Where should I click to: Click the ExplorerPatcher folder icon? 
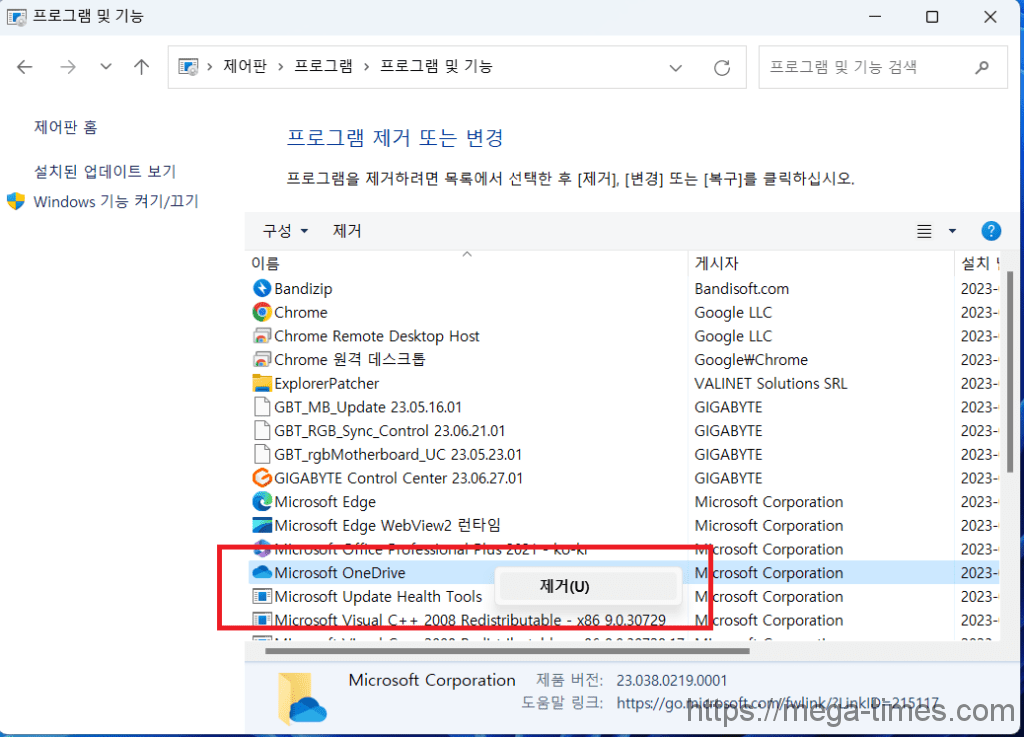tap(262, 383)
